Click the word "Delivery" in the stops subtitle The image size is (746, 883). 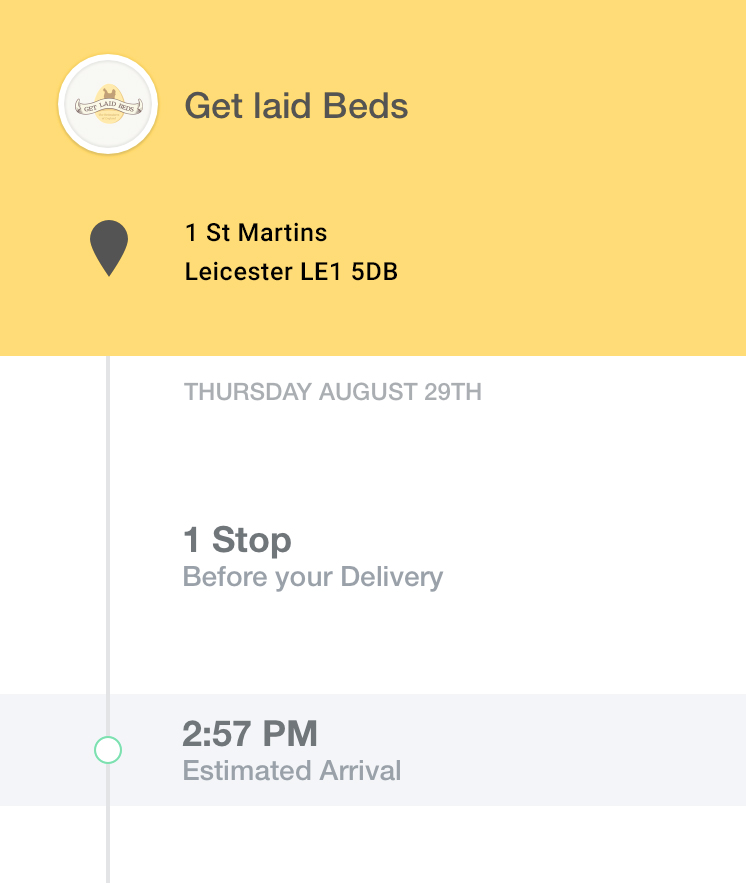[392, 577]
